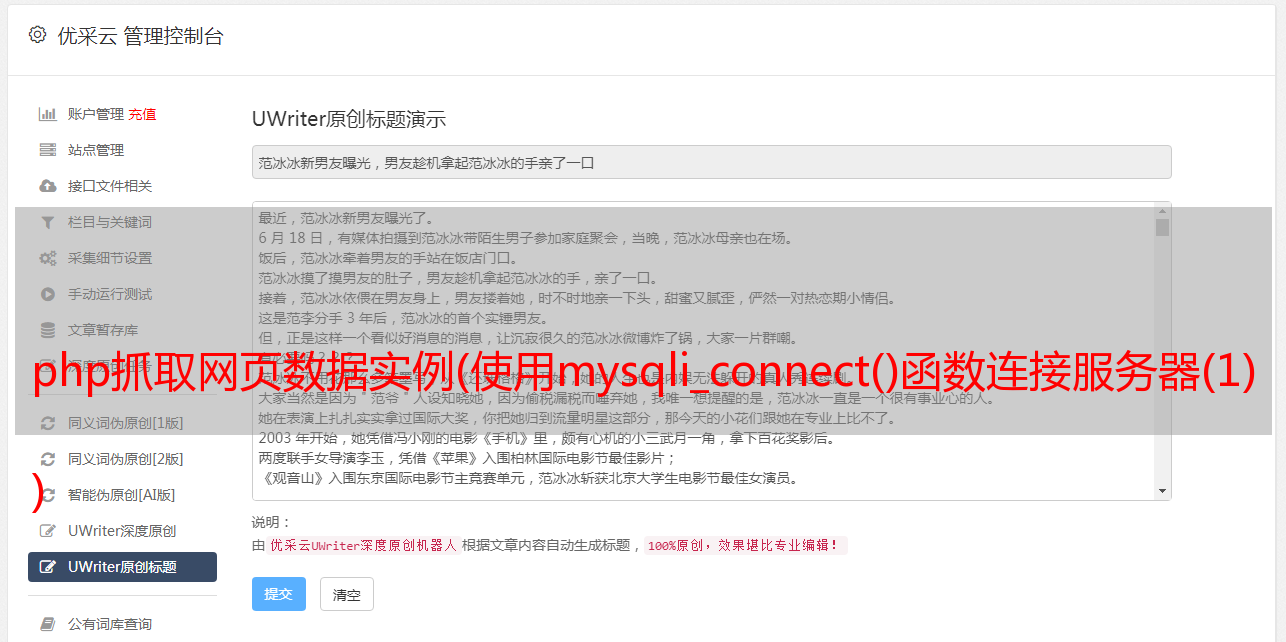Click the book icon for 公有词库查询

(x=47, y=624)
